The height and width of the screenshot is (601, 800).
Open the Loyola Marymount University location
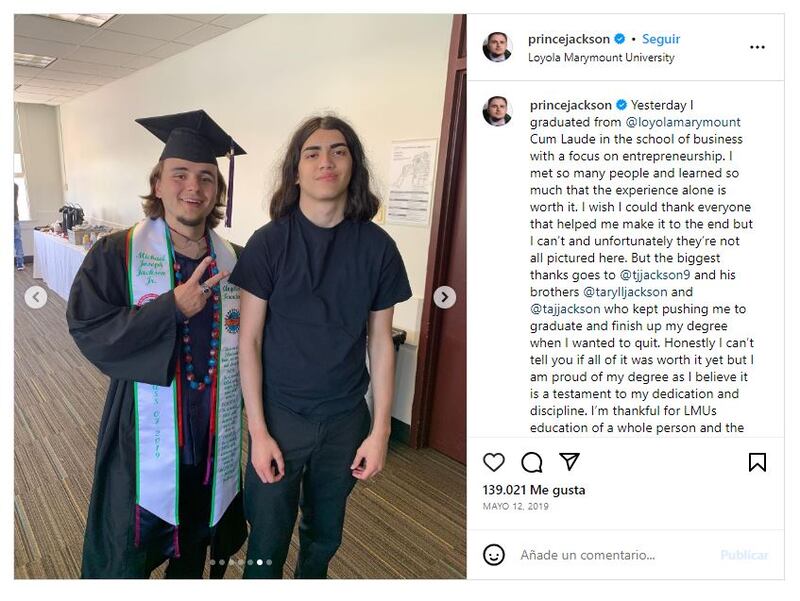pos(601,58)
